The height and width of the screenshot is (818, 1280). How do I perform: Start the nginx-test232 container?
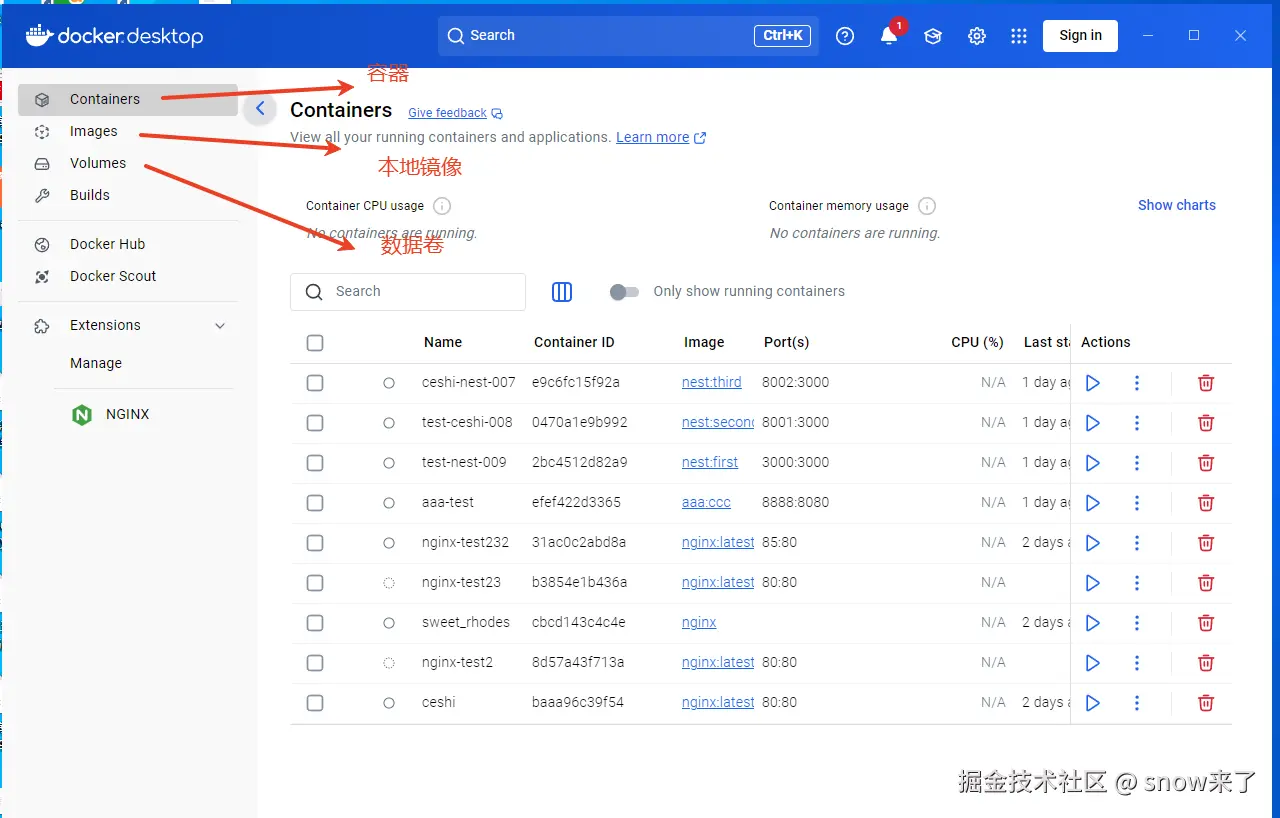(x=1093, y=543)
